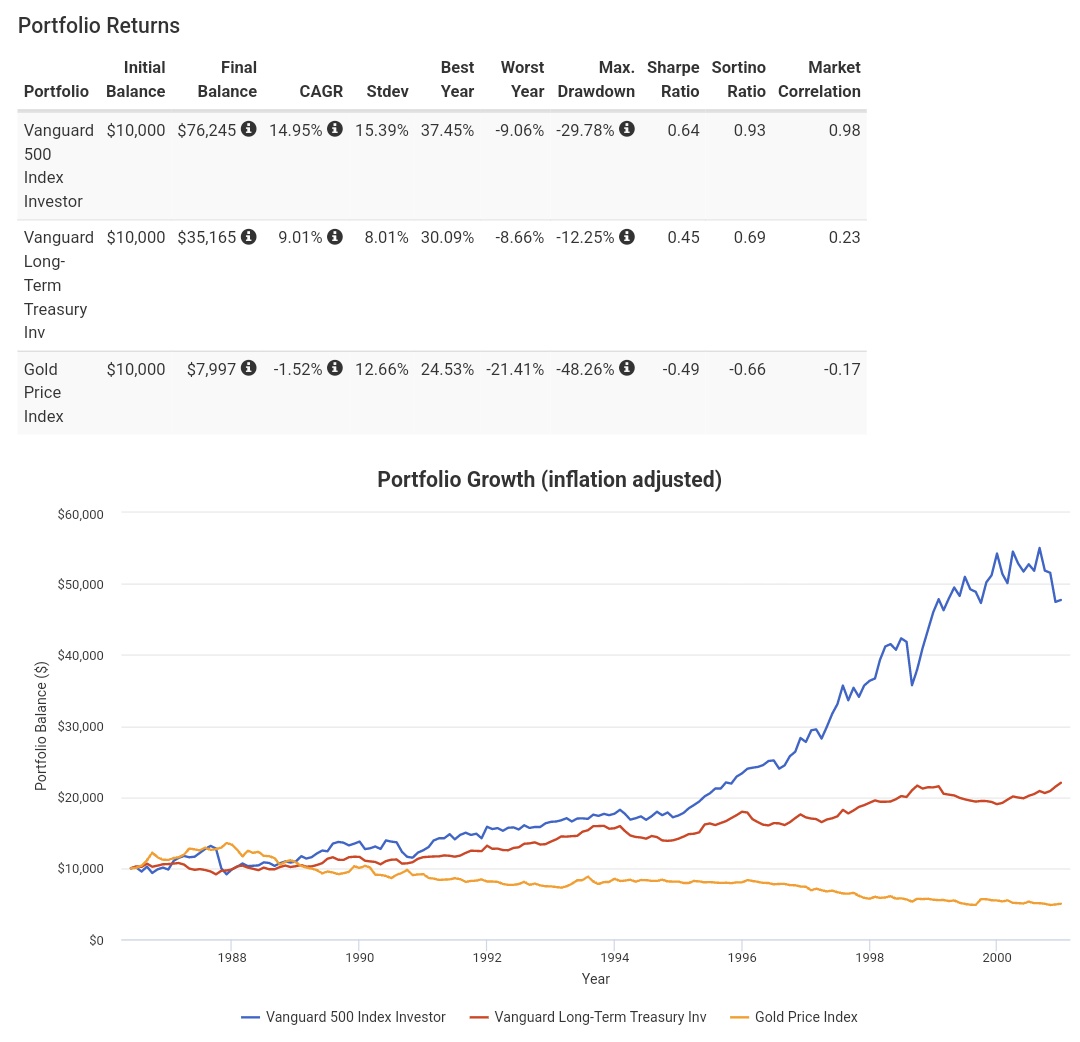This screenshot has height=1042, width=1080.
Task: Click the Sortino Ratio column header
Action: pyautogui.click(x=738, y=79)
